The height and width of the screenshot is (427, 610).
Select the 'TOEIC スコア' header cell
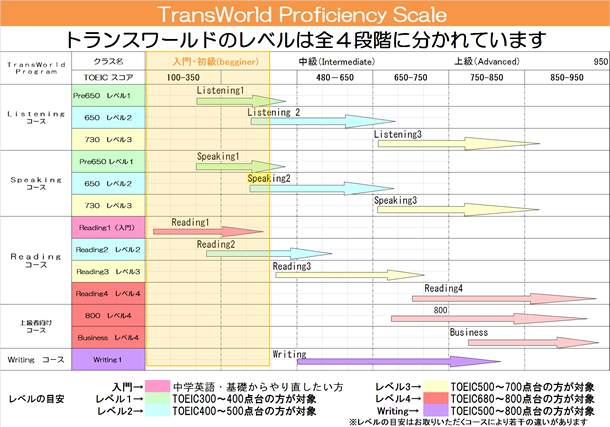pos(109,77)
